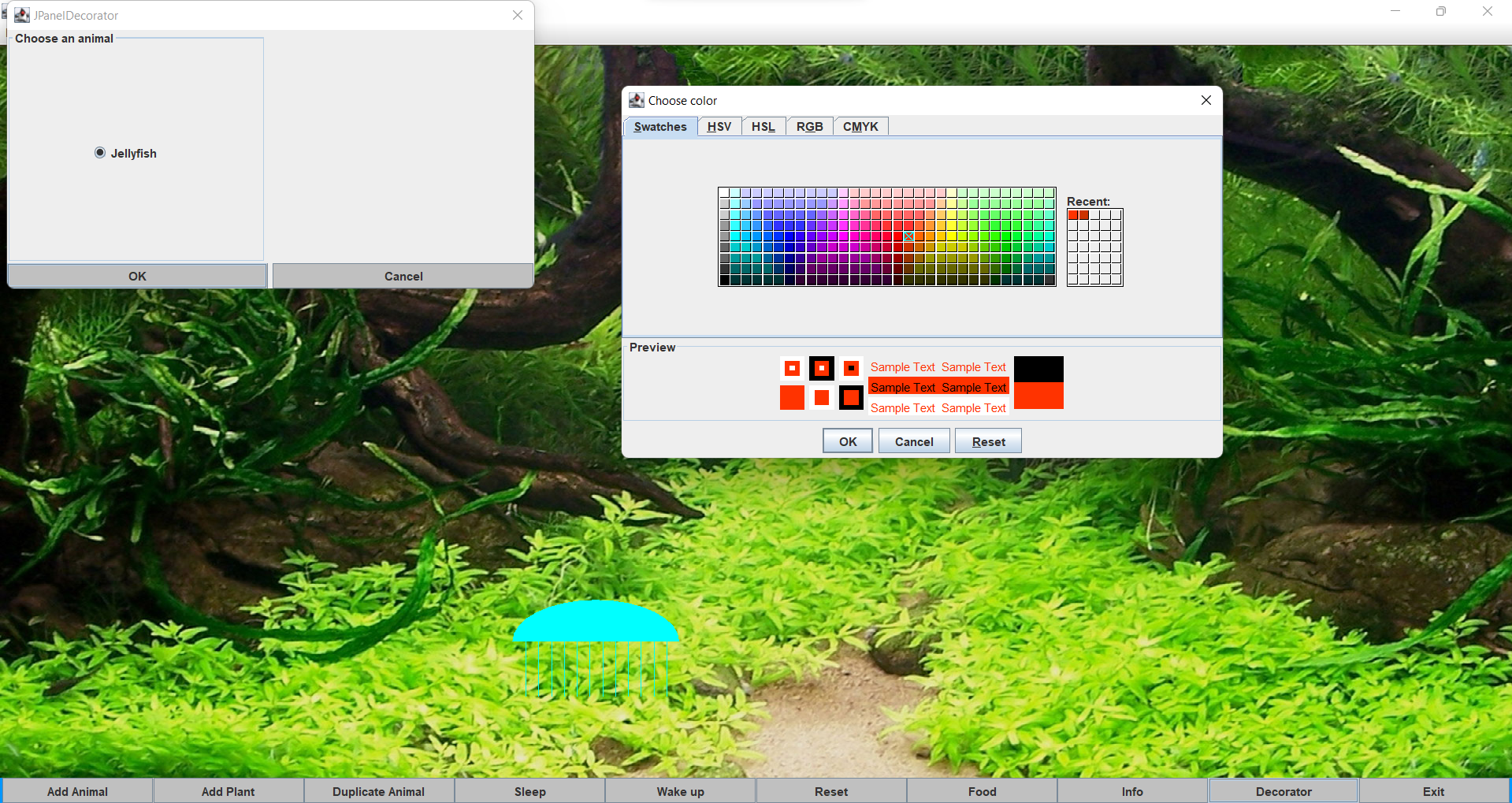Viewport: 1512px width, 803px height.
Task: Click OK in the JPanelDecorator dialog
Action: pos(137,276)
